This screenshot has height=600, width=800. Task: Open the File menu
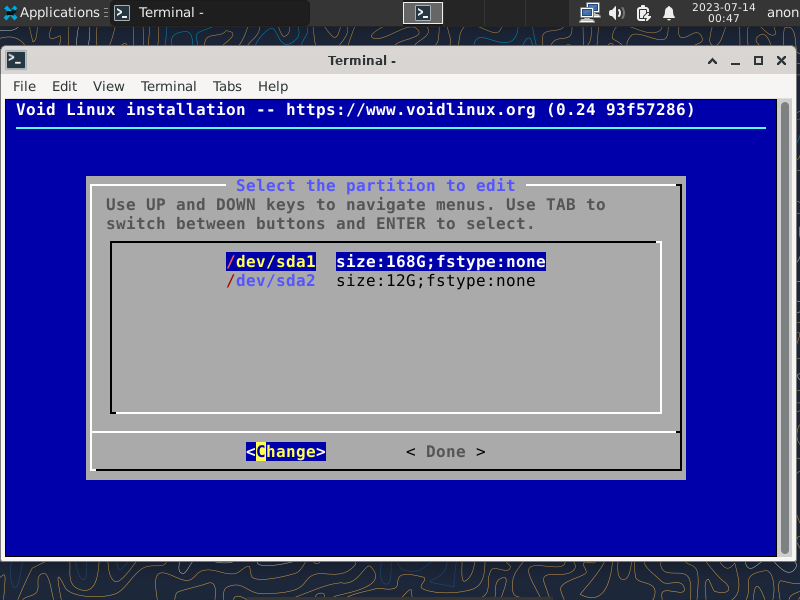24,86
